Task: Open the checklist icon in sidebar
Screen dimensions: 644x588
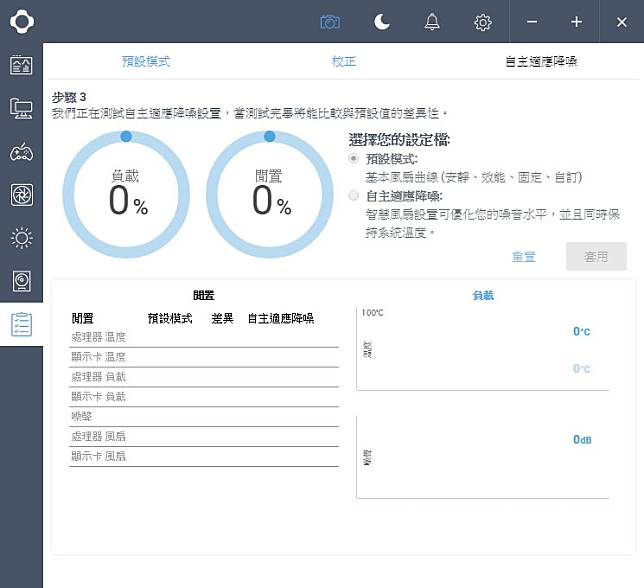Action: pos(21,324)
